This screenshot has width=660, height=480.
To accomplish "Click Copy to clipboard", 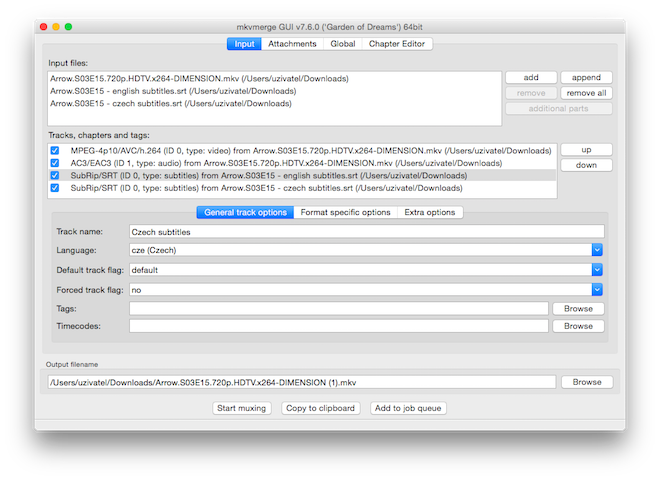I will tap(321, 408).
